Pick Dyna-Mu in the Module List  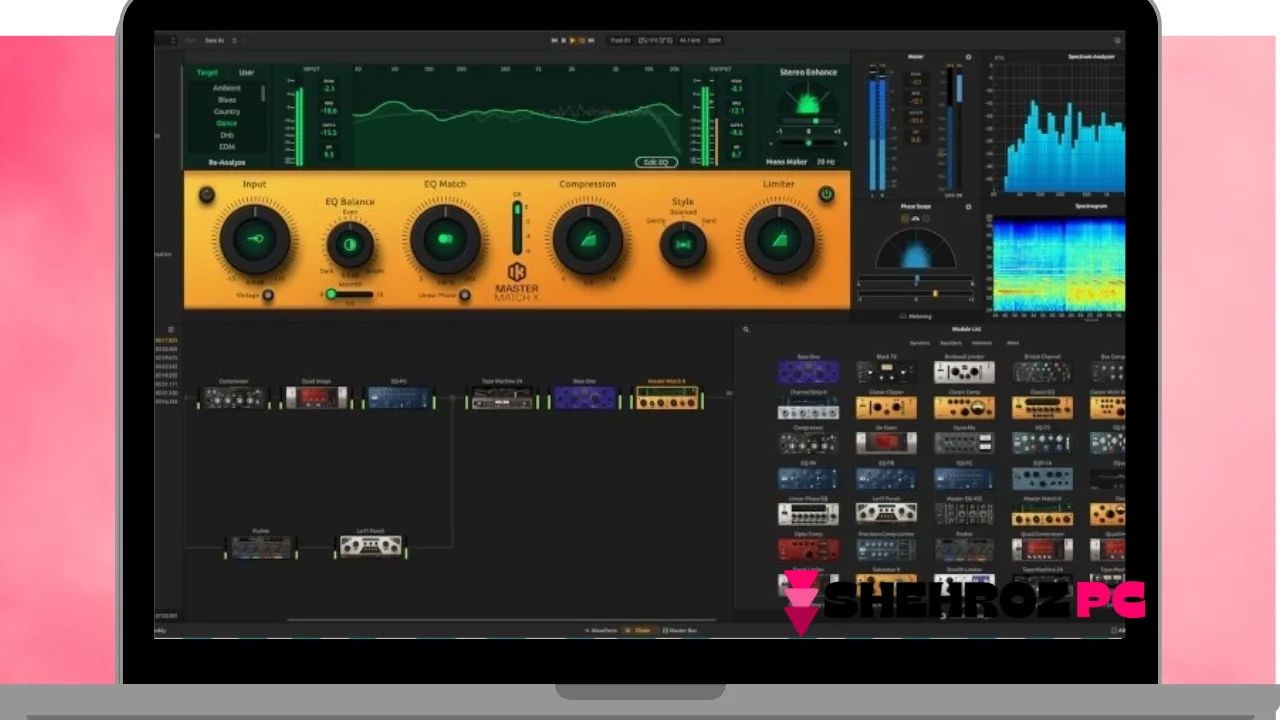(x=964, y=442)
